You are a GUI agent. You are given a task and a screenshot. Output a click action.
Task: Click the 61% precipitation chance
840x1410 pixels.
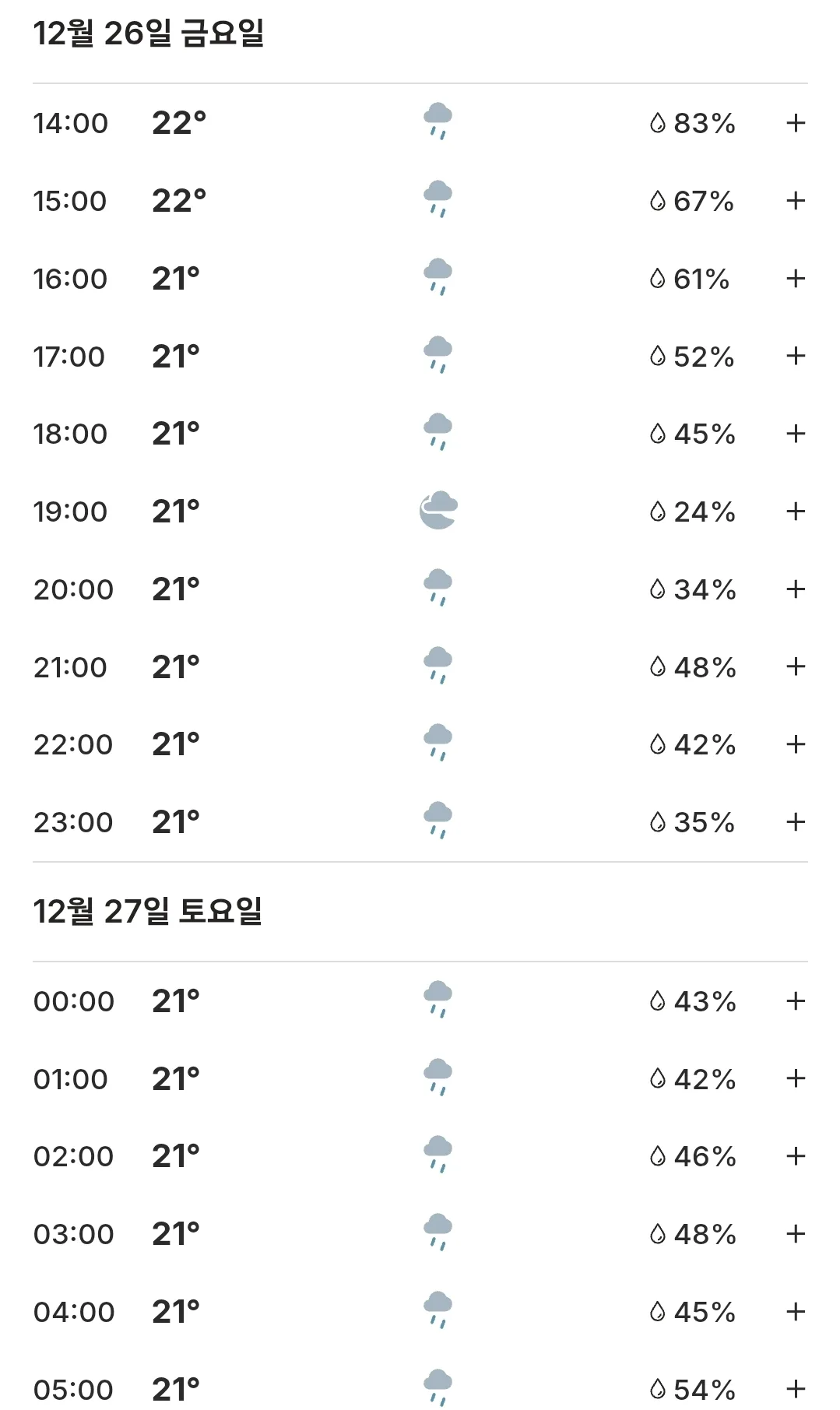click(701, 279)
